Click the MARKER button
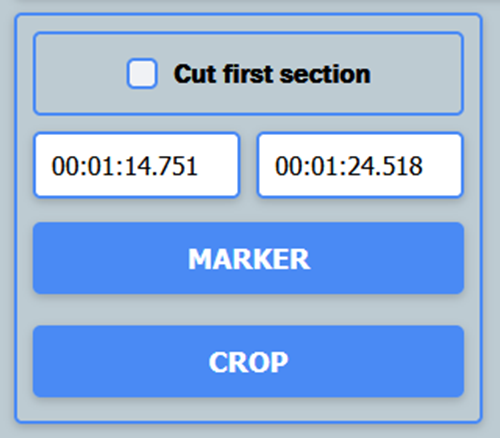 (x=248, y=258)
